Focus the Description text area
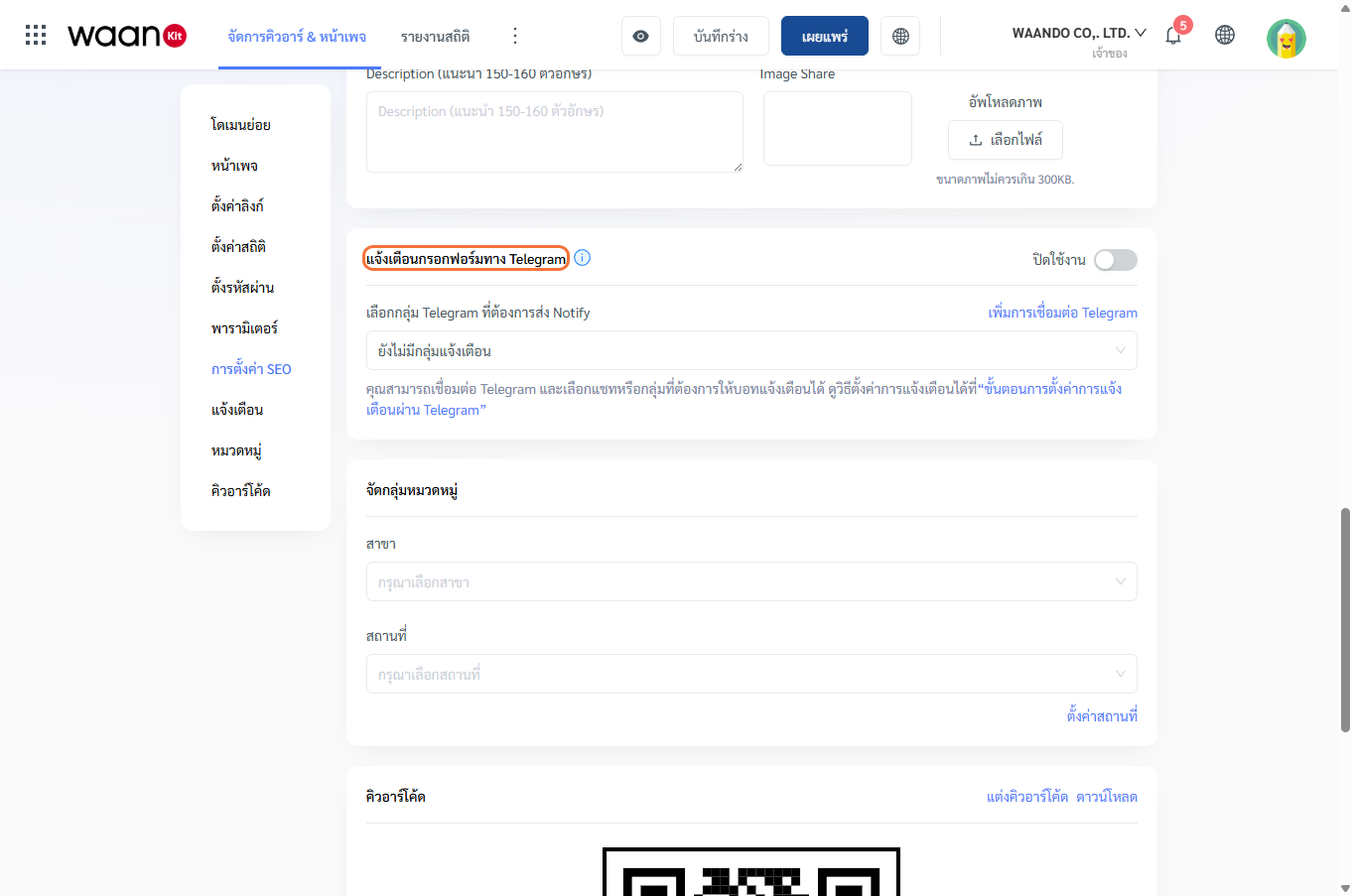 click(x=555, y=132)
